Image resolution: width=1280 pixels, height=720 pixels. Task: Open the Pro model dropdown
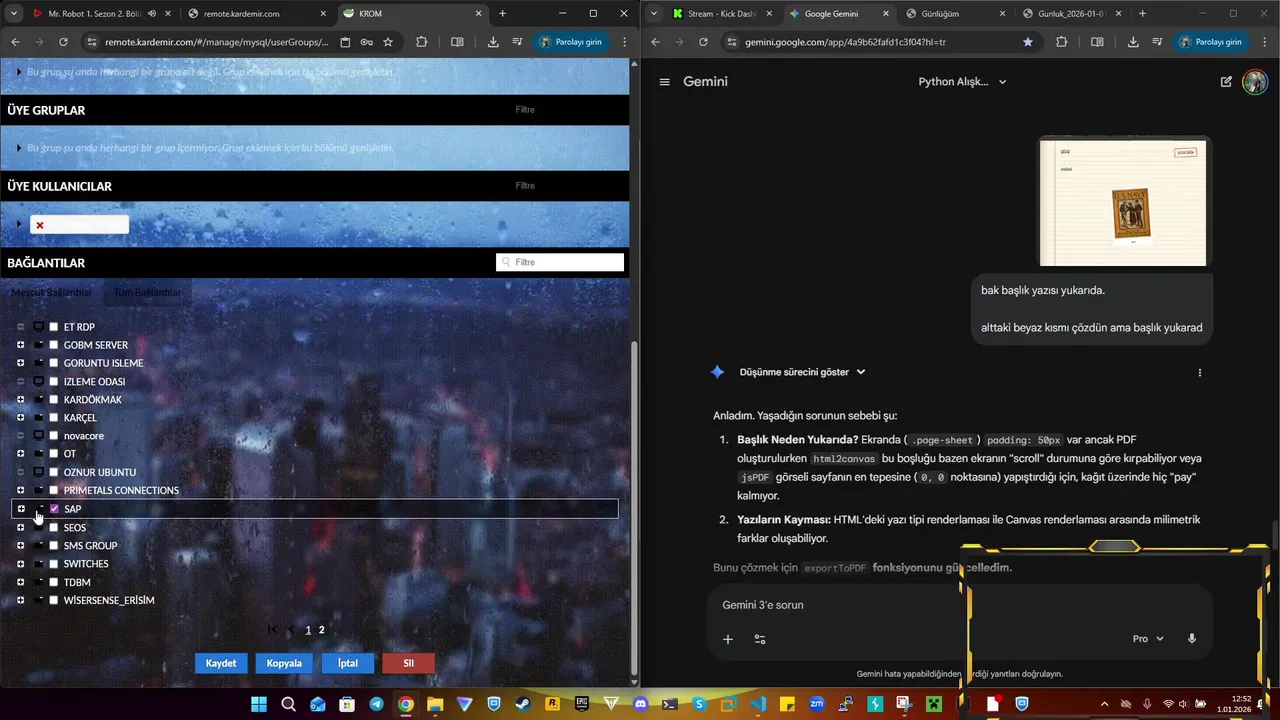(x=1148, y=639)
